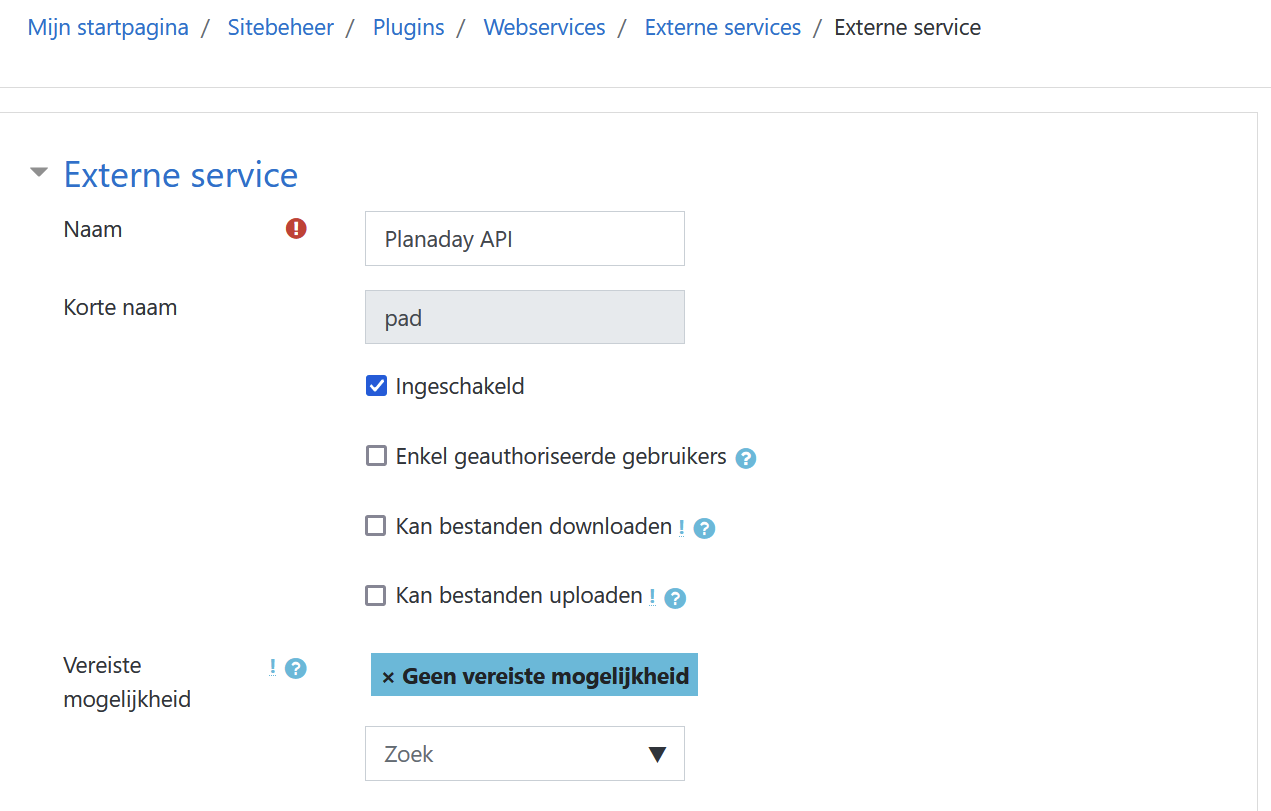Go to Sitebeheer breadcrumb

(281, 27)
